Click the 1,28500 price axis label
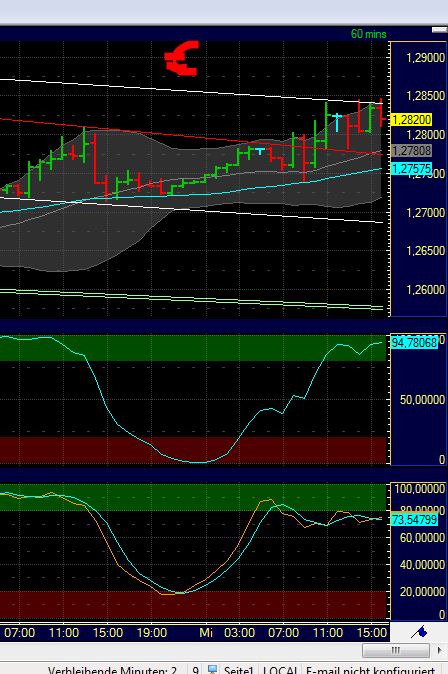Viewport: 448px width, 674px height. click(x=425, y=95)
